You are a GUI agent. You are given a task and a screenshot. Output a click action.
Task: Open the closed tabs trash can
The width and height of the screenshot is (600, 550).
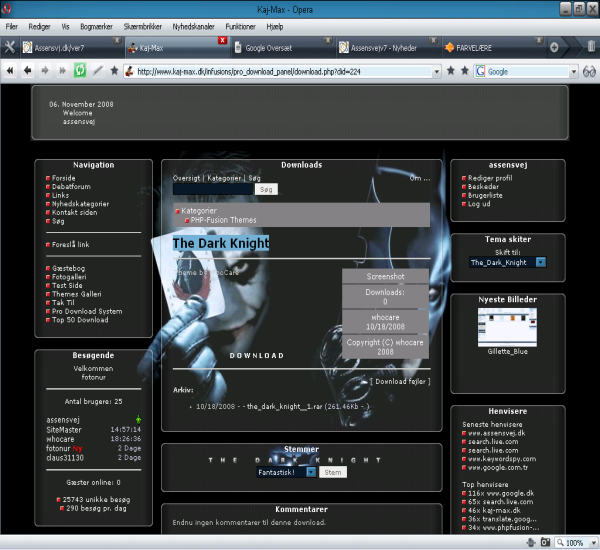591,46
